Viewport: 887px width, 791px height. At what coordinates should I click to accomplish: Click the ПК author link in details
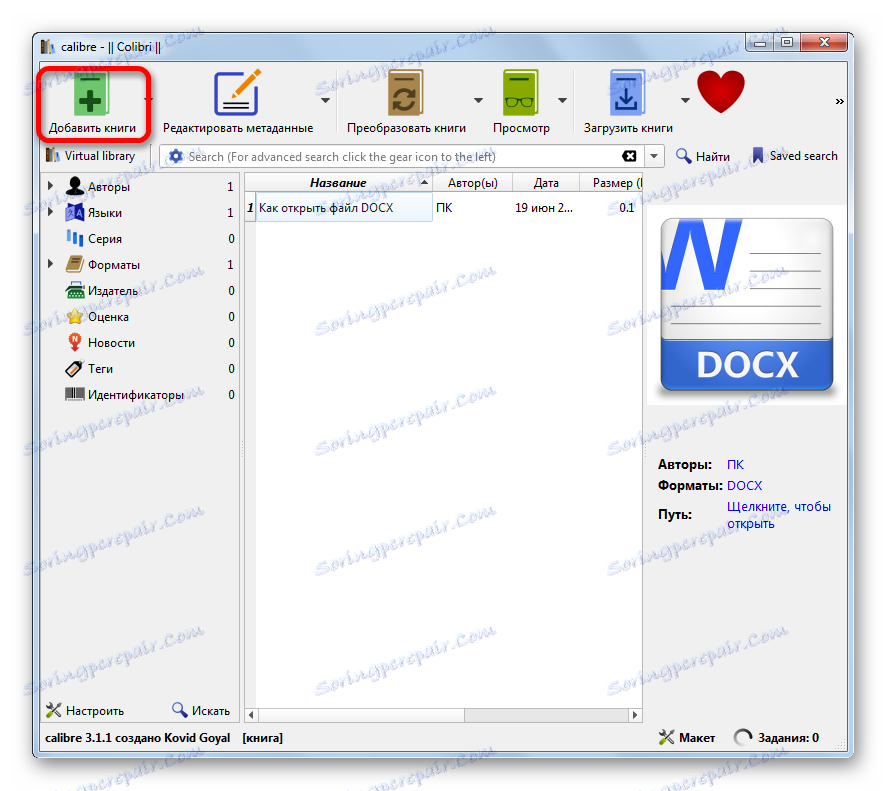[735, 465]
